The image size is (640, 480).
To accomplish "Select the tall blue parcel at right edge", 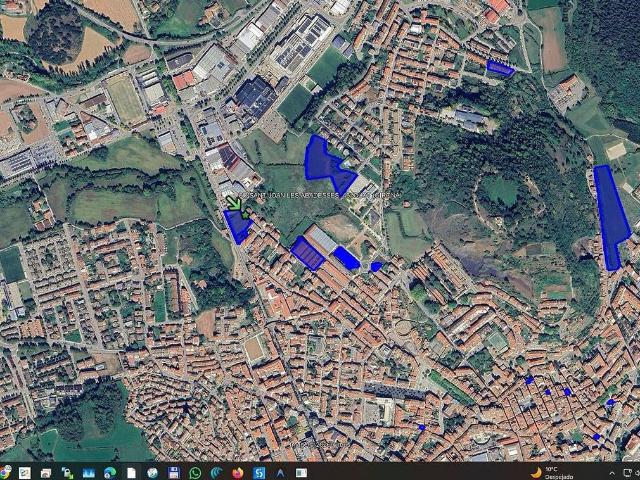I will click(611, 218).
